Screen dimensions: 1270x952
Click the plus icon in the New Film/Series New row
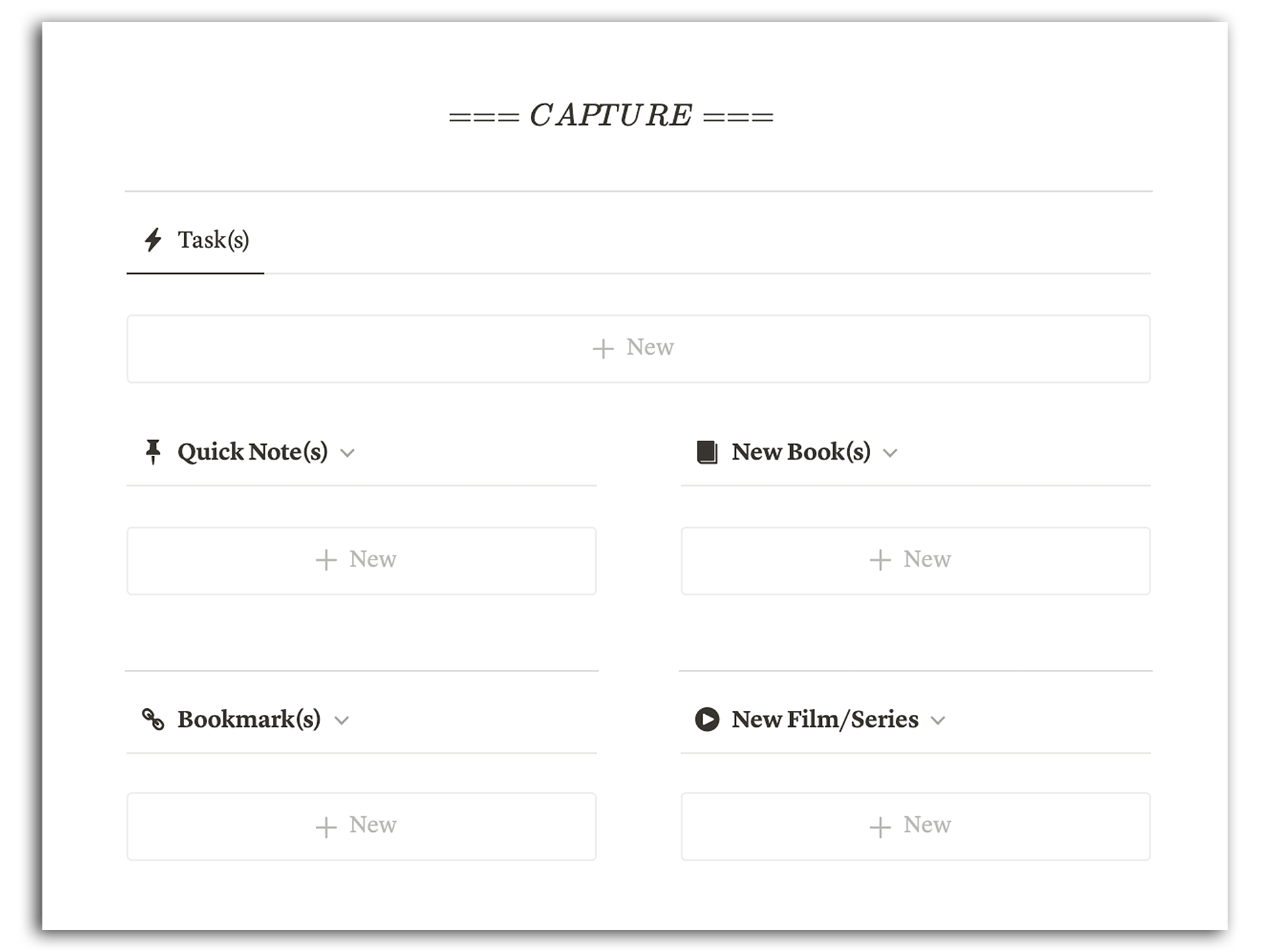[880, 826]
